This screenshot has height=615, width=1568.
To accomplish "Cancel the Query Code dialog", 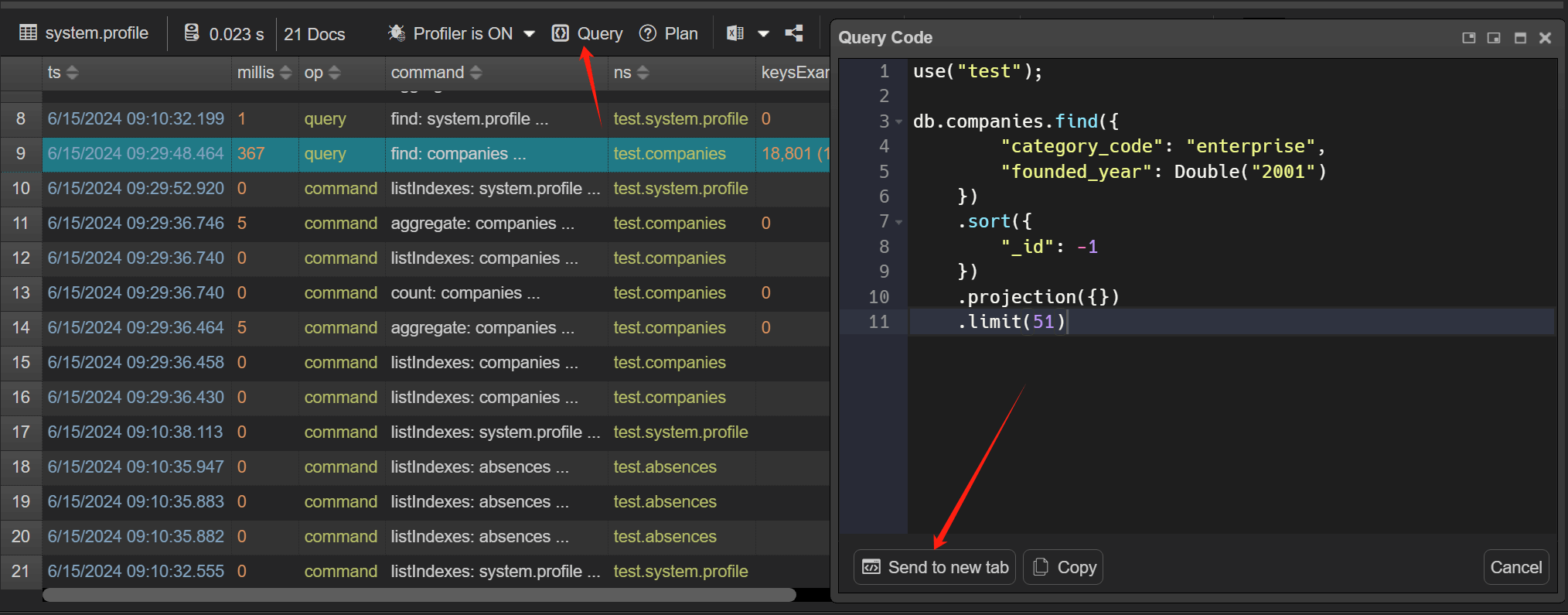I will pyautogui.click(x=1516, y=567).
